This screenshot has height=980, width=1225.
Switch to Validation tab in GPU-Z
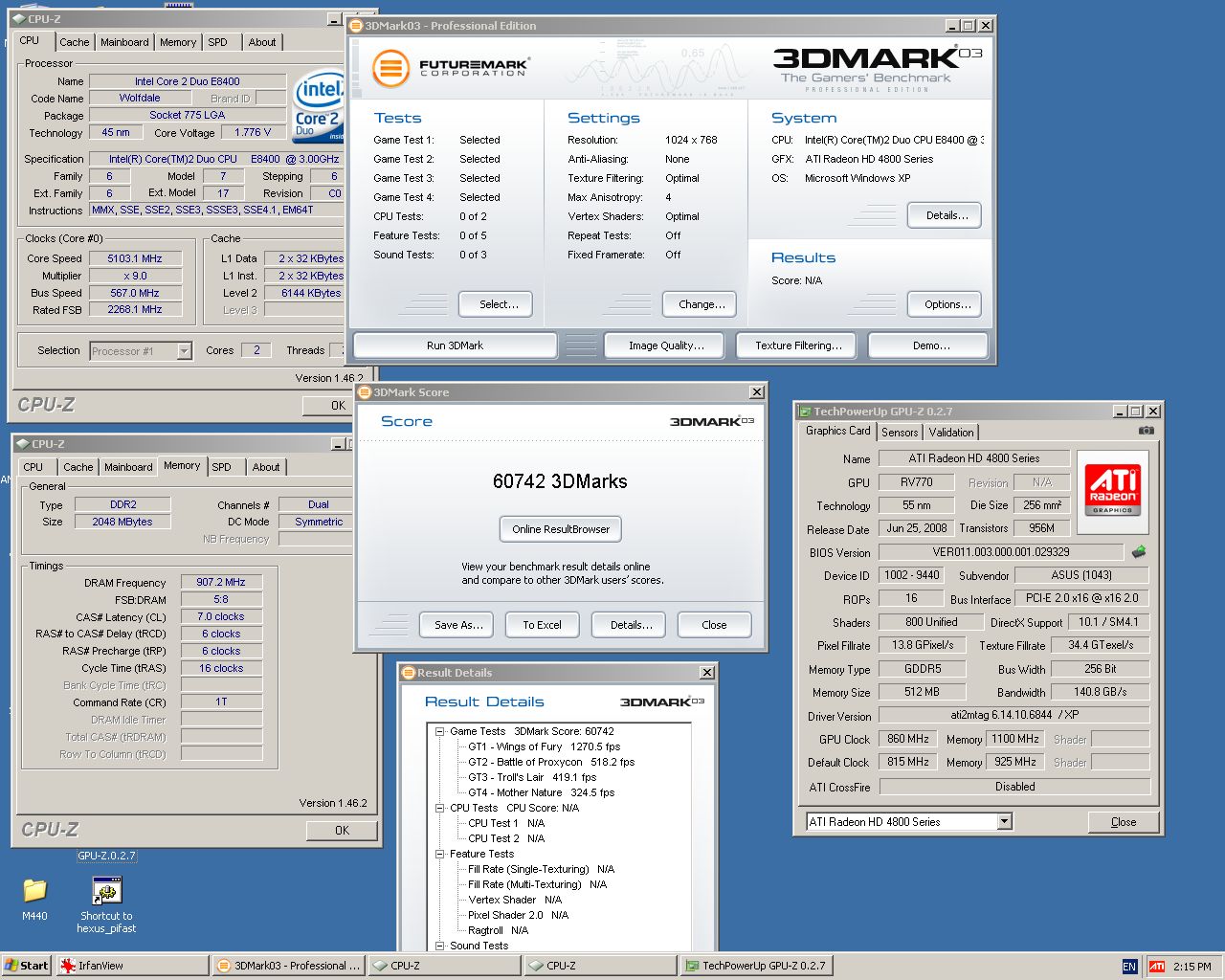pos(951,433)
